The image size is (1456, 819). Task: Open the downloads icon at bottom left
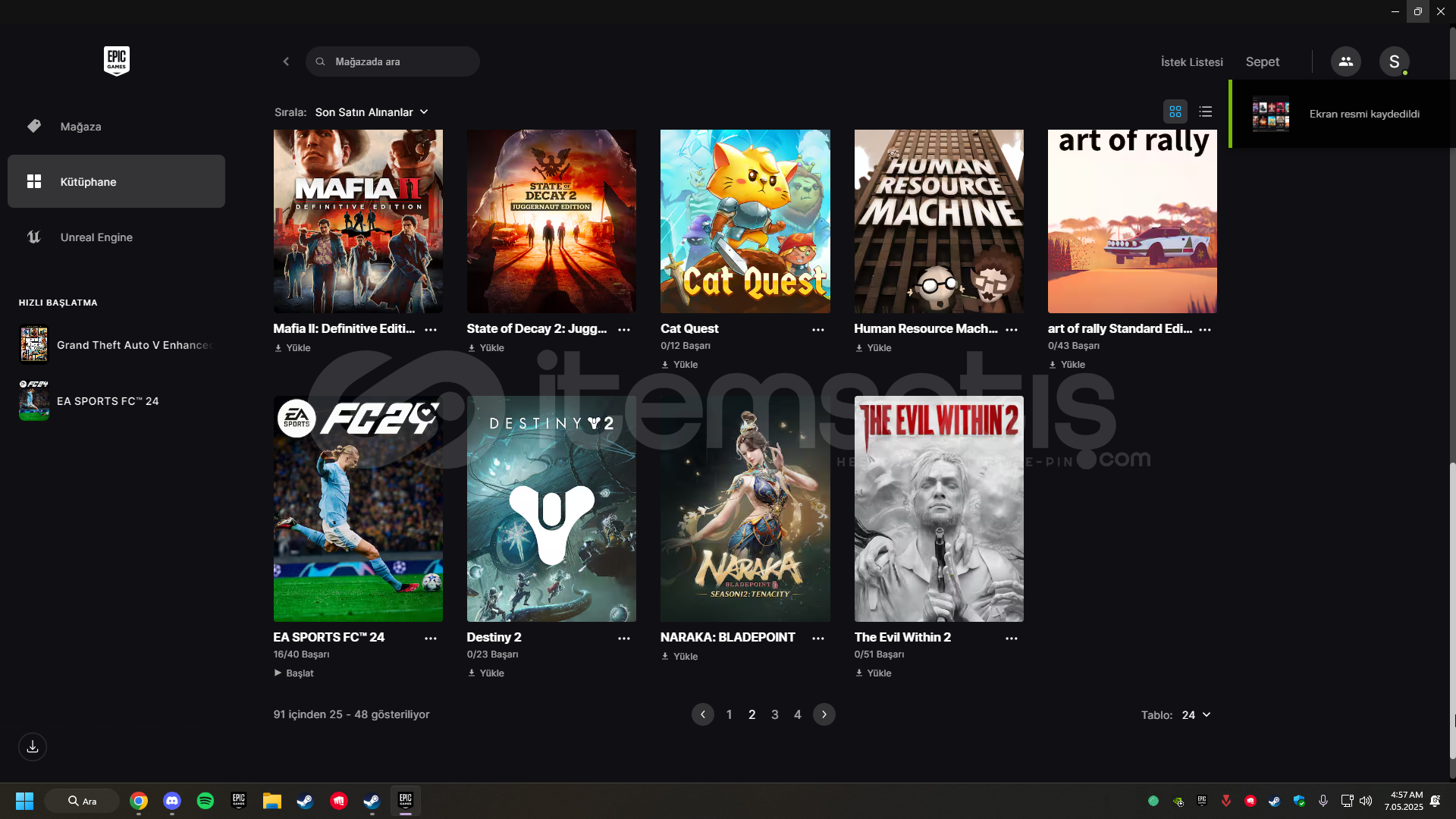[x=33, y=747]
